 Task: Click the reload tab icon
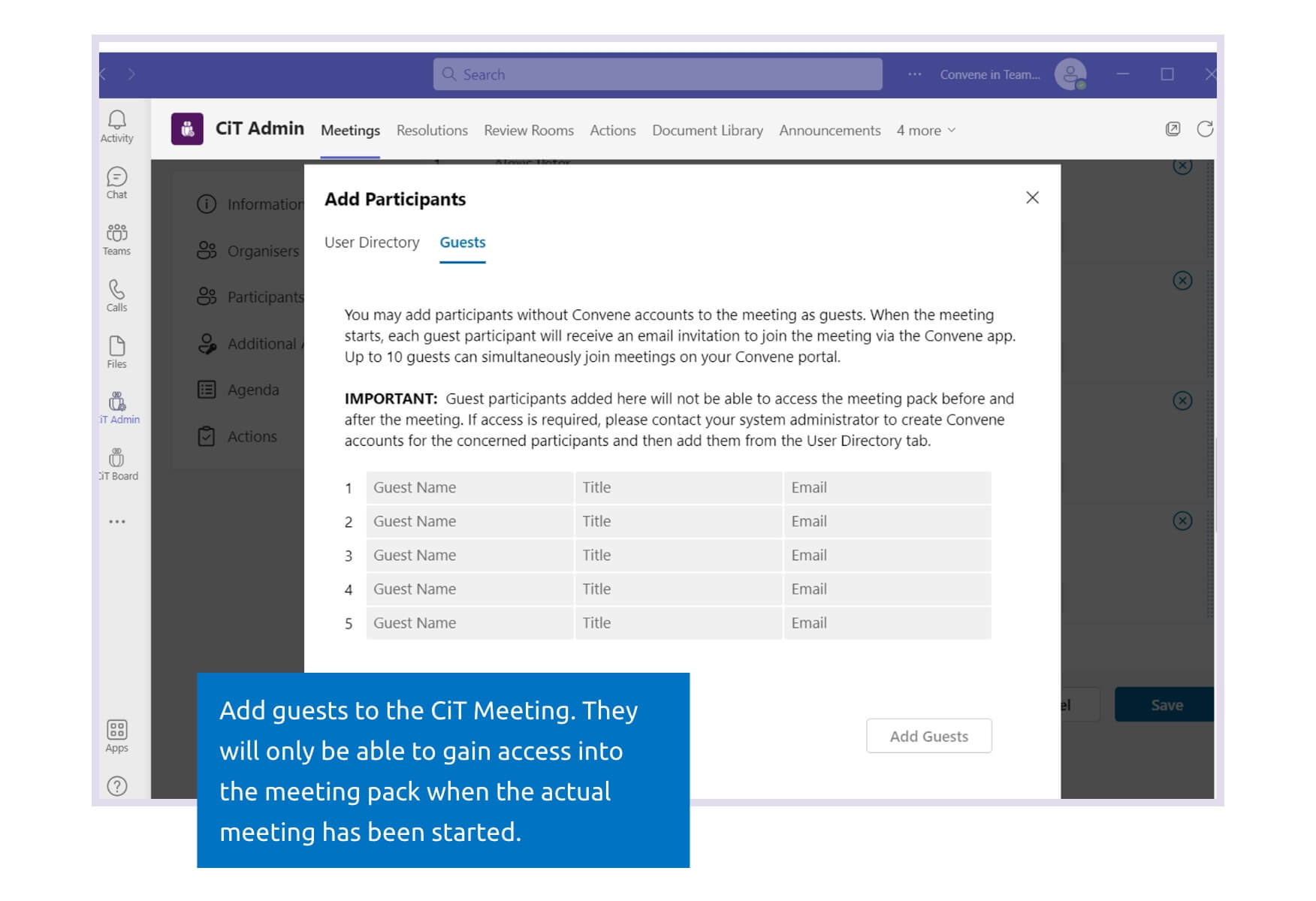point(1205,129)
